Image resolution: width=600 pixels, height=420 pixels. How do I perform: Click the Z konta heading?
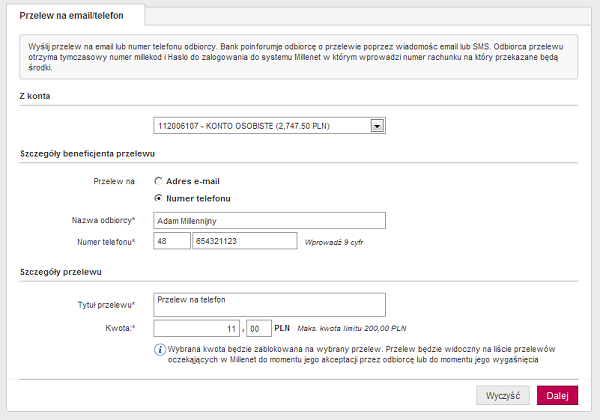35,96
